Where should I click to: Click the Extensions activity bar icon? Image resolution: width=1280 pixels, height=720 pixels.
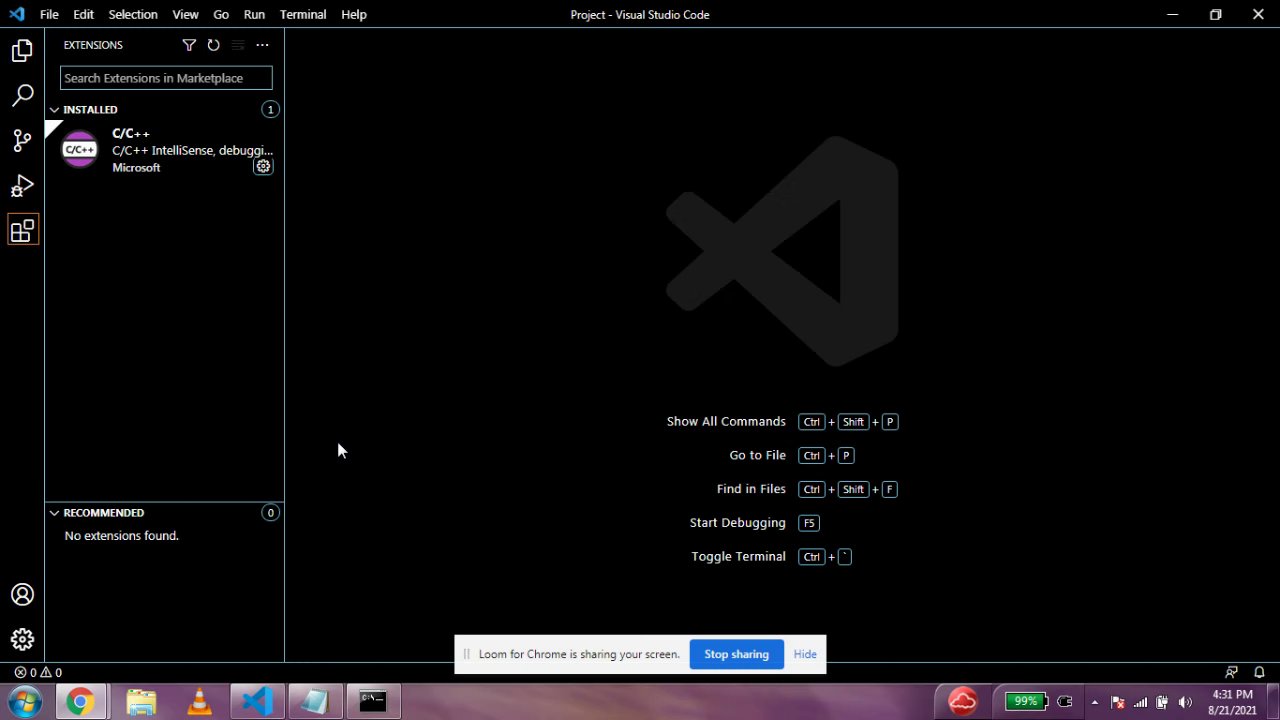22,231
